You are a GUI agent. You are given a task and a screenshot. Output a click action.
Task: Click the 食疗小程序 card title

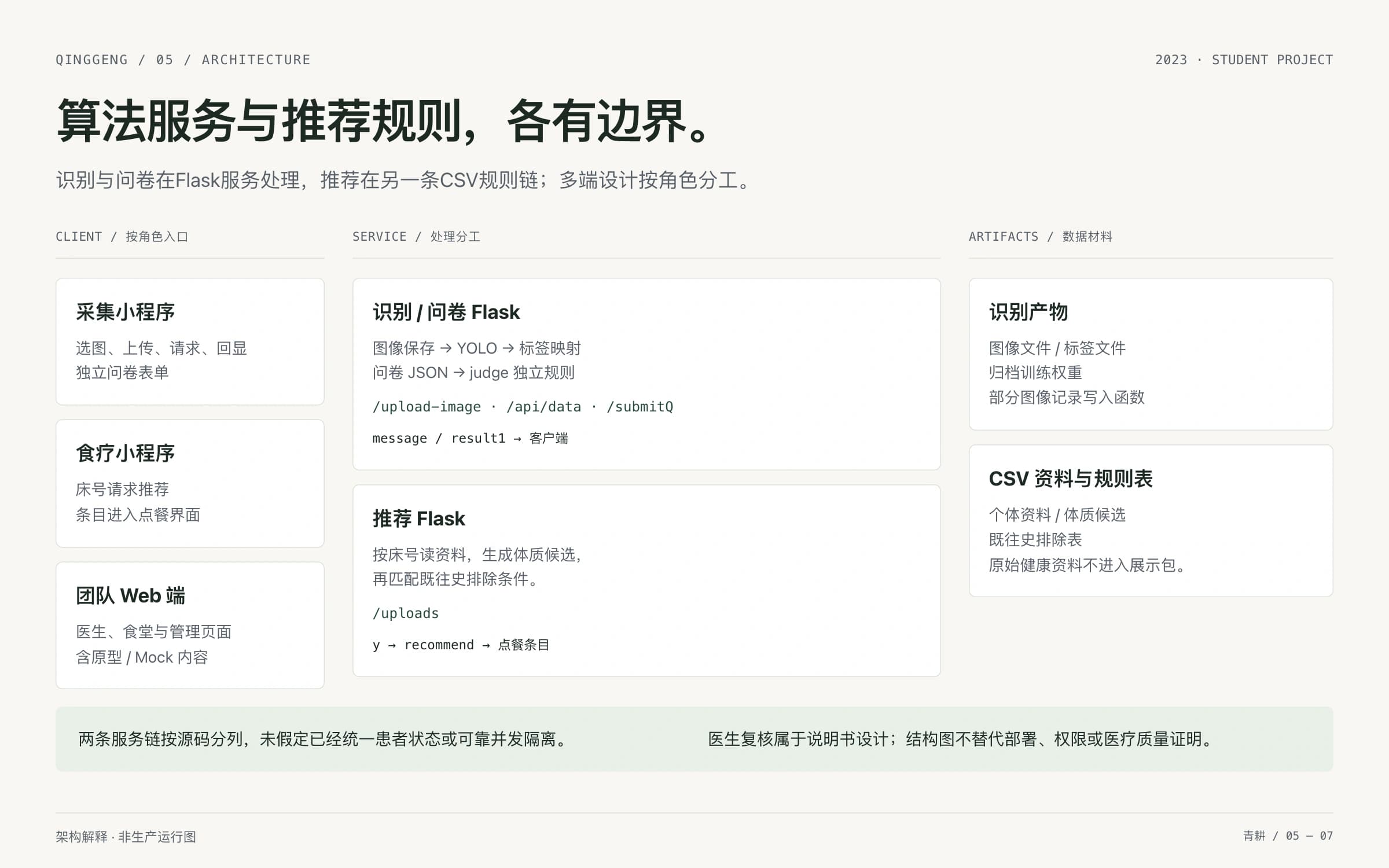click(125, 453)
